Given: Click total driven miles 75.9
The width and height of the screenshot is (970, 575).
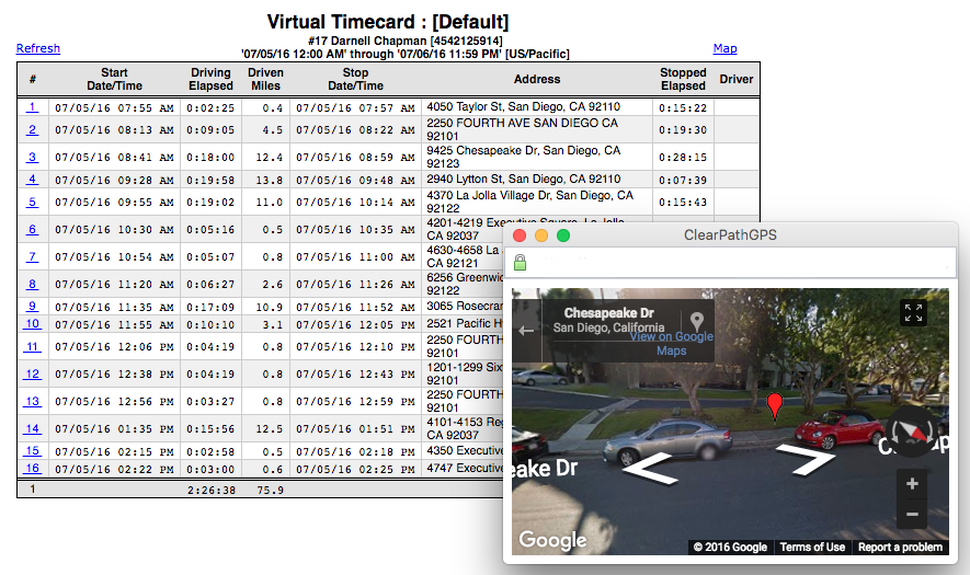Looking at the screenshot, I should coord(270,490).
